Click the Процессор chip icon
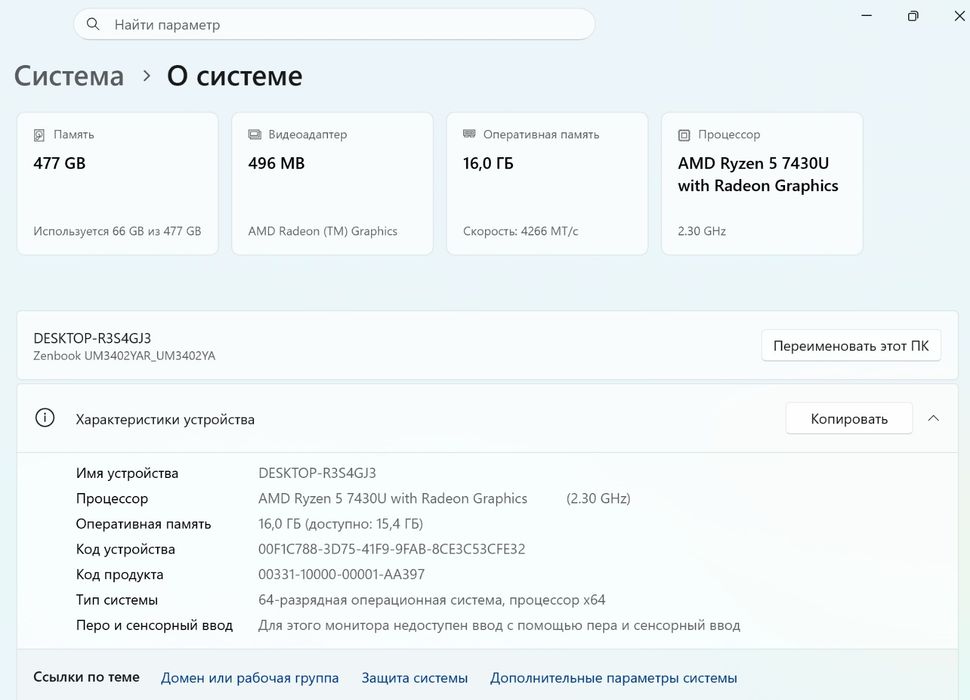 (684, 135)
